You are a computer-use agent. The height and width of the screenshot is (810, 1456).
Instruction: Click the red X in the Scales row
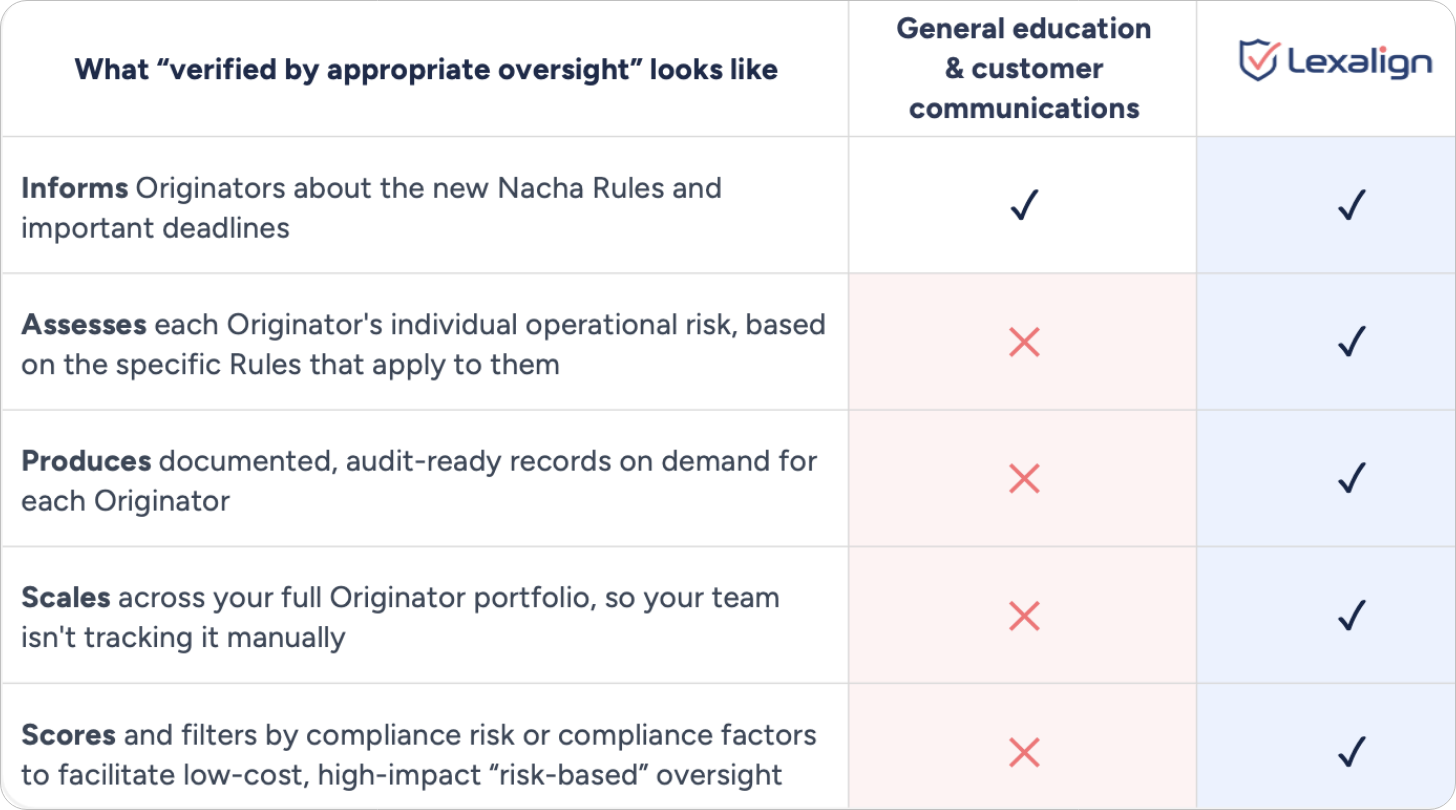point(1024,616)
